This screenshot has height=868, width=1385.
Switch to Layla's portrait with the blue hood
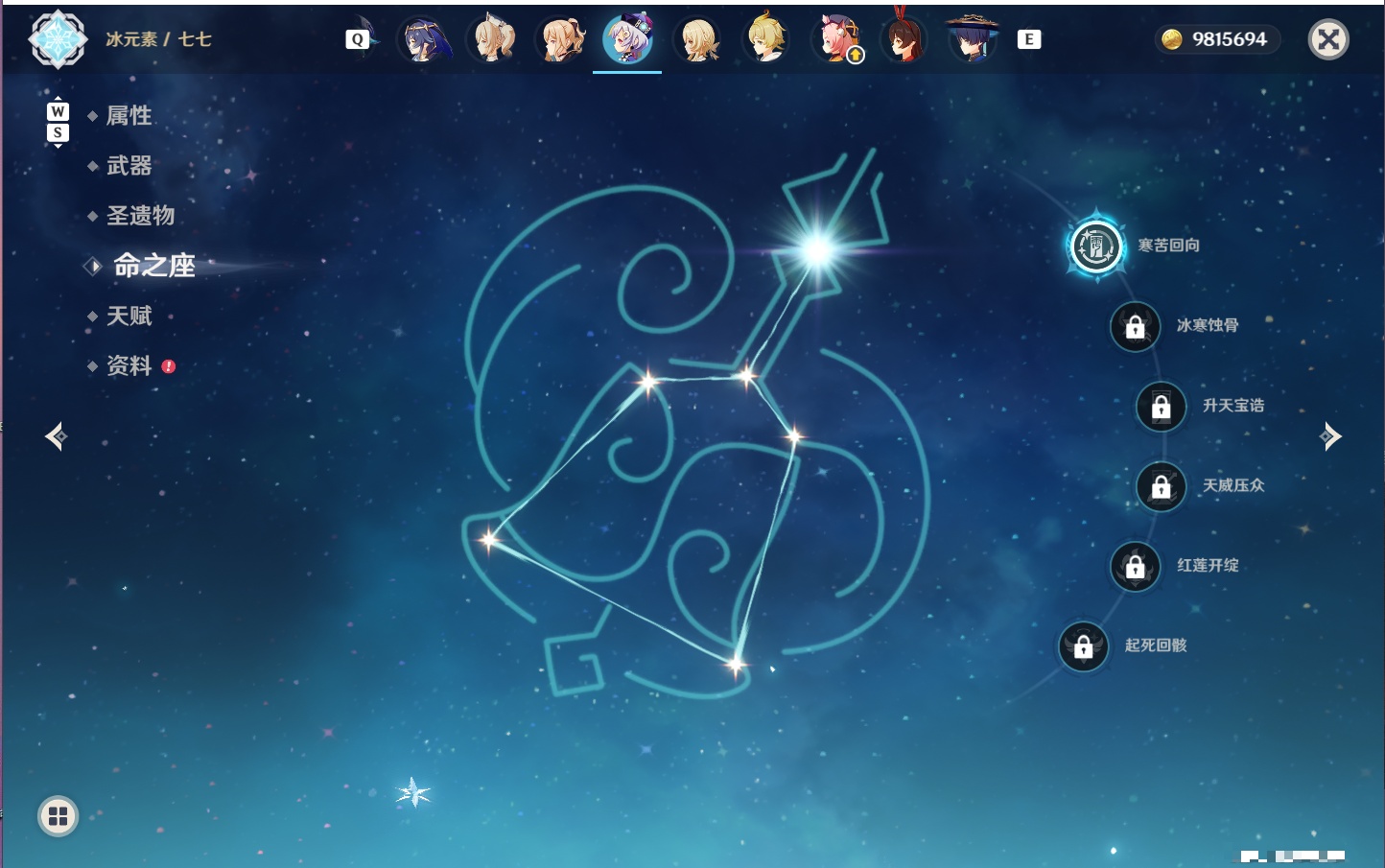(x=424, y=40)
